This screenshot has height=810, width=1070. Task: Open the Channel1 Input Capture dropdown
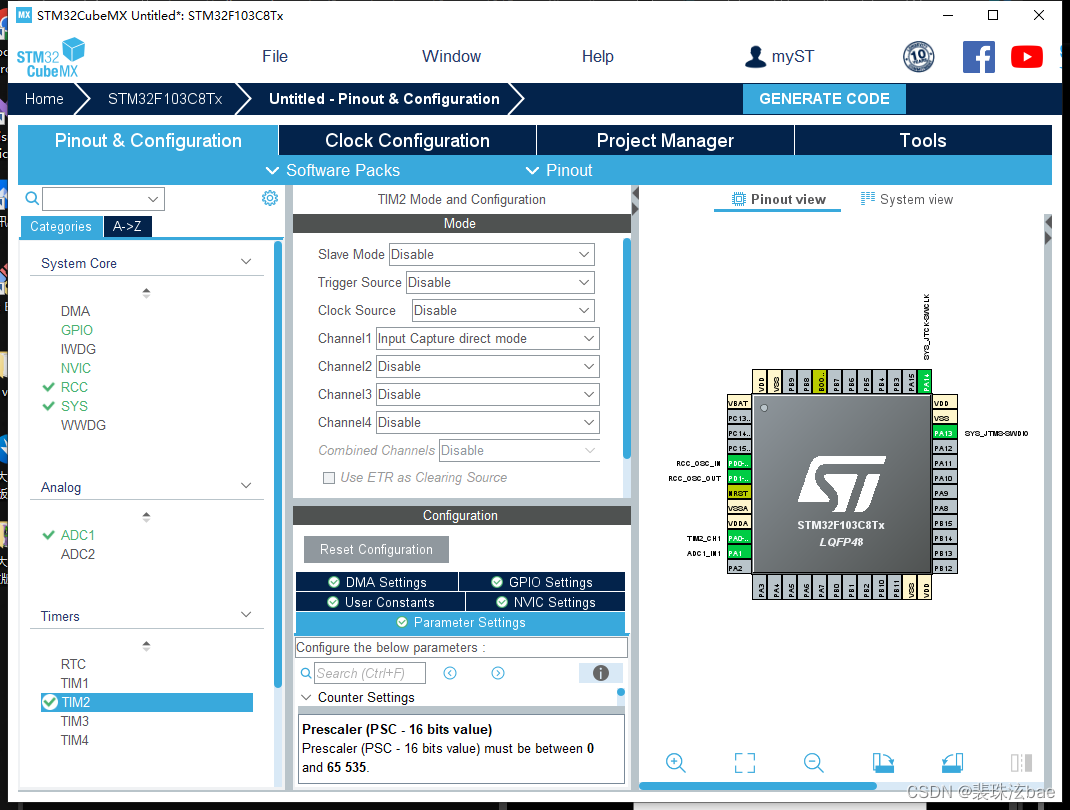pyautogui.click(x=487, y=338)
